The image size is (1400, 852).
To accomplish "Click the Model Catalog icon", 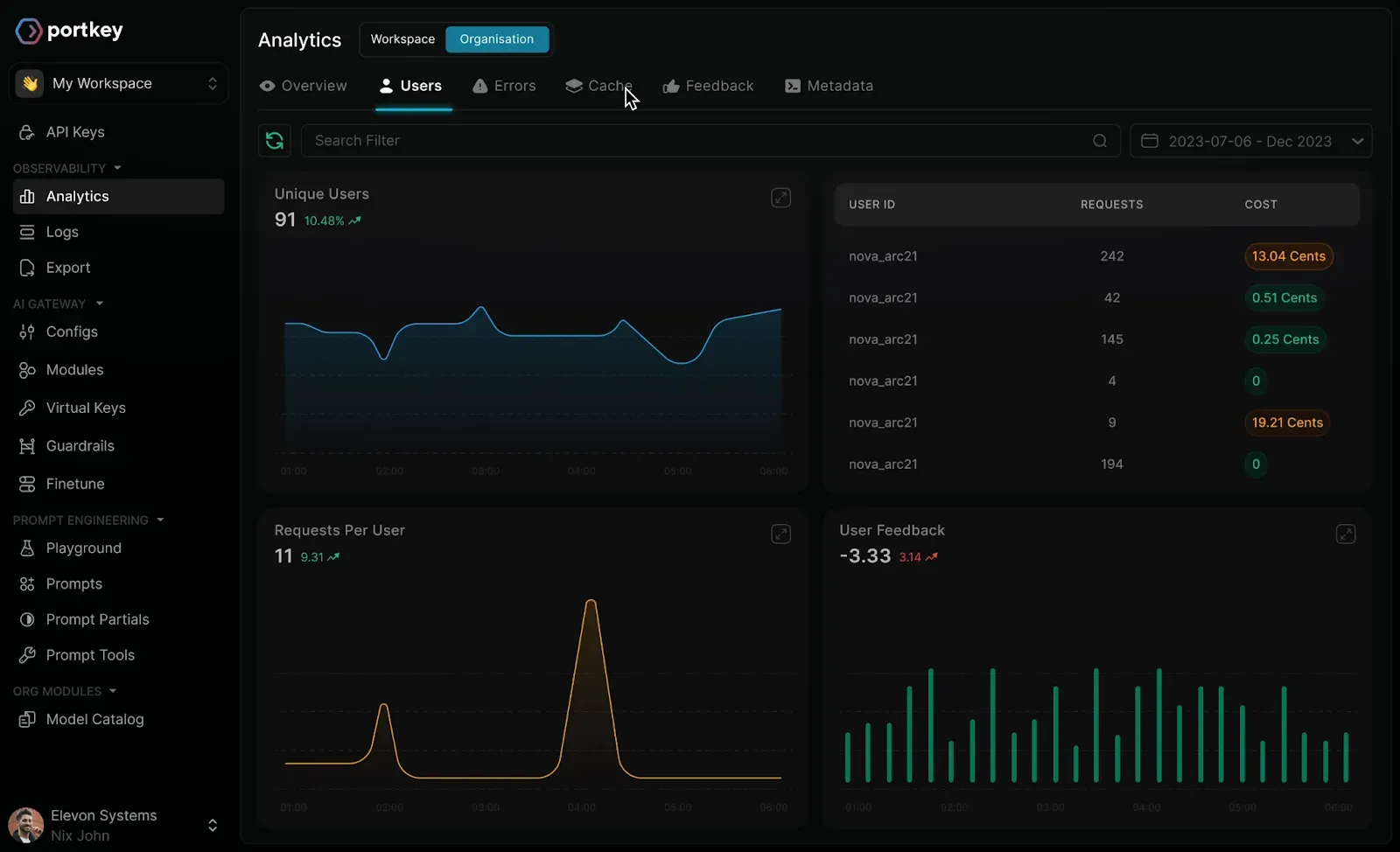I will [x=26, y=719].
